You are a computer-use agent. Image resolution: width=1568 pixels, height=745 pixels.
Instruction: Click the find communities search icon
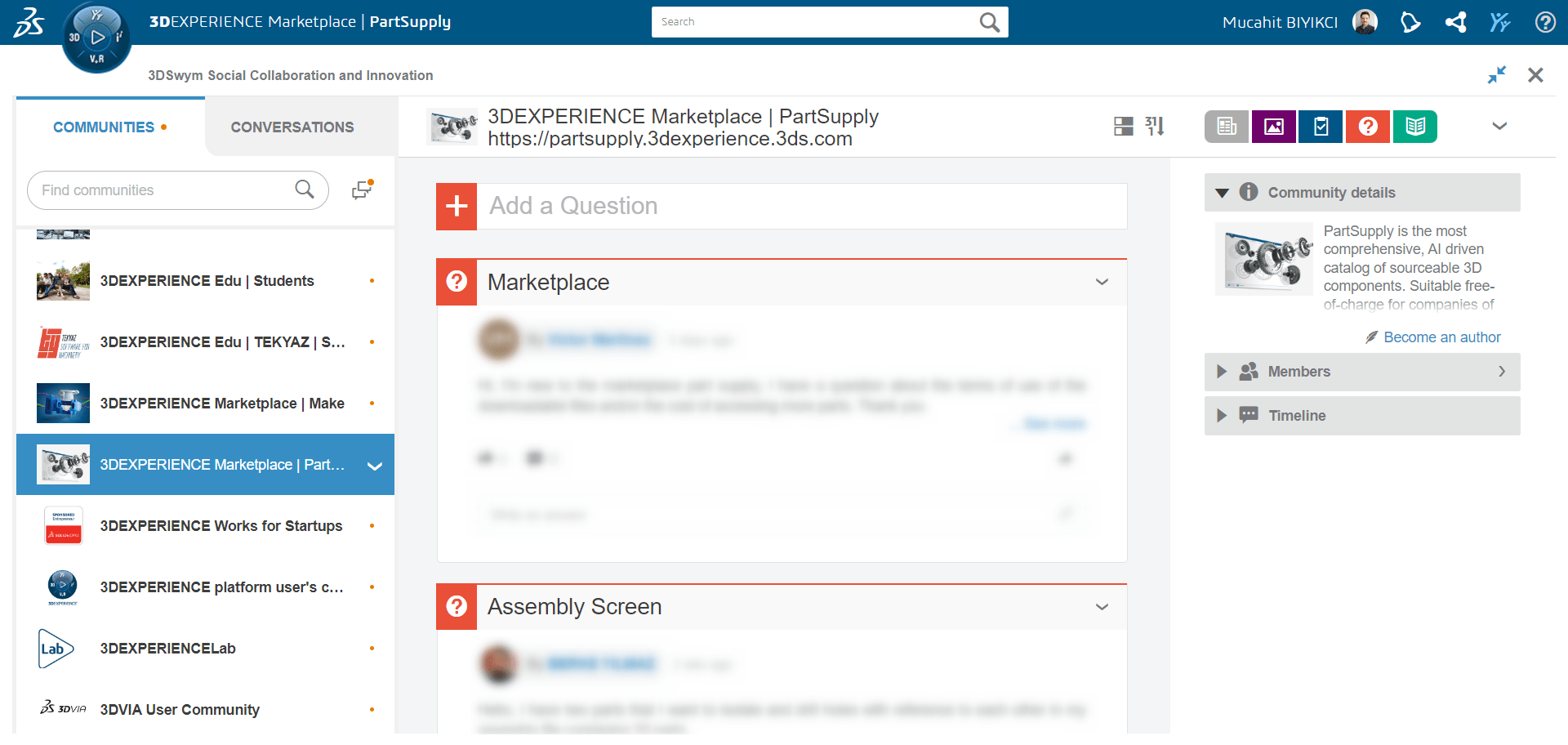pyautogui.click(x=305, y=190)
